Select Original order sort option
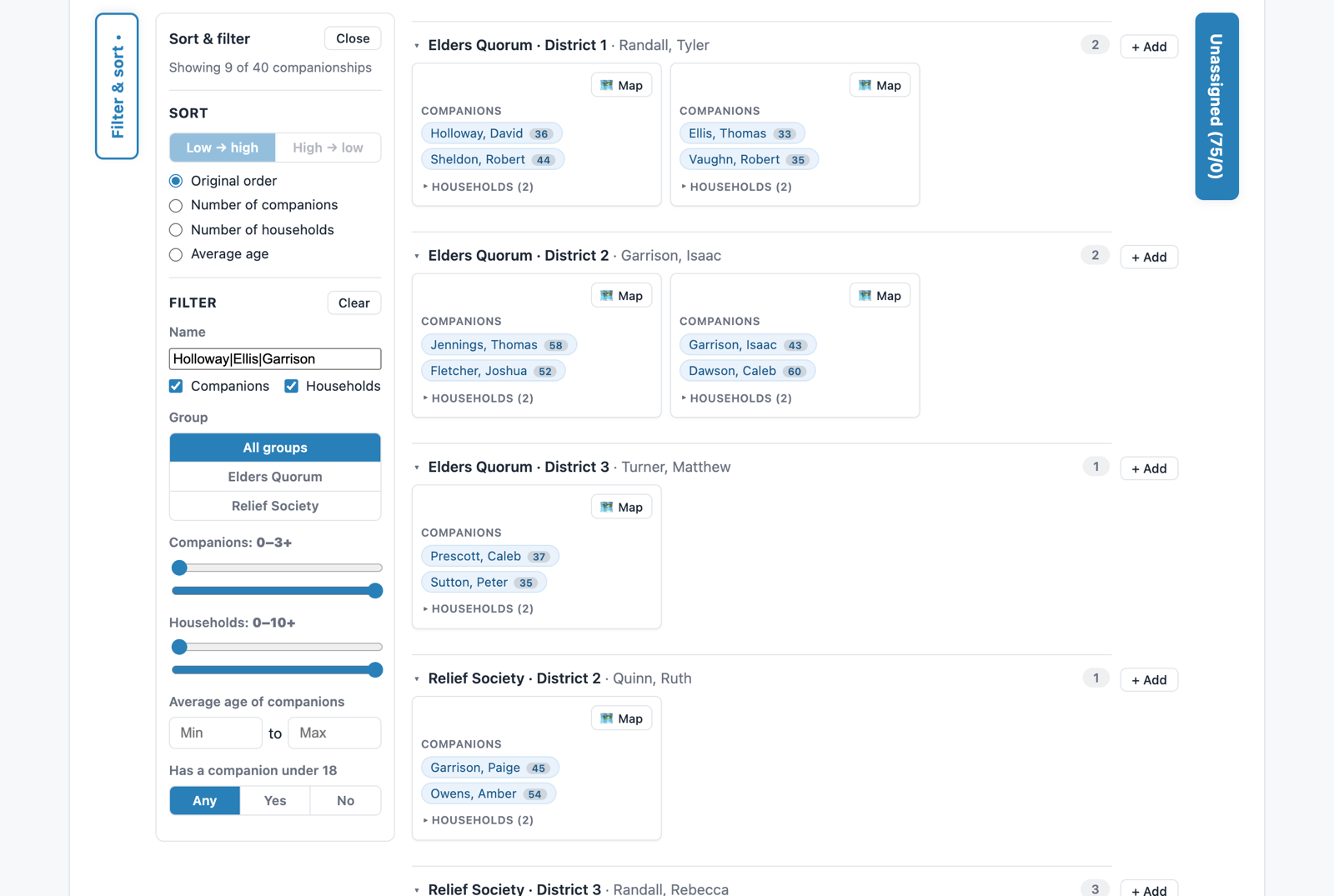Screen dimensions: 1334x896 [x=176, y=181]
